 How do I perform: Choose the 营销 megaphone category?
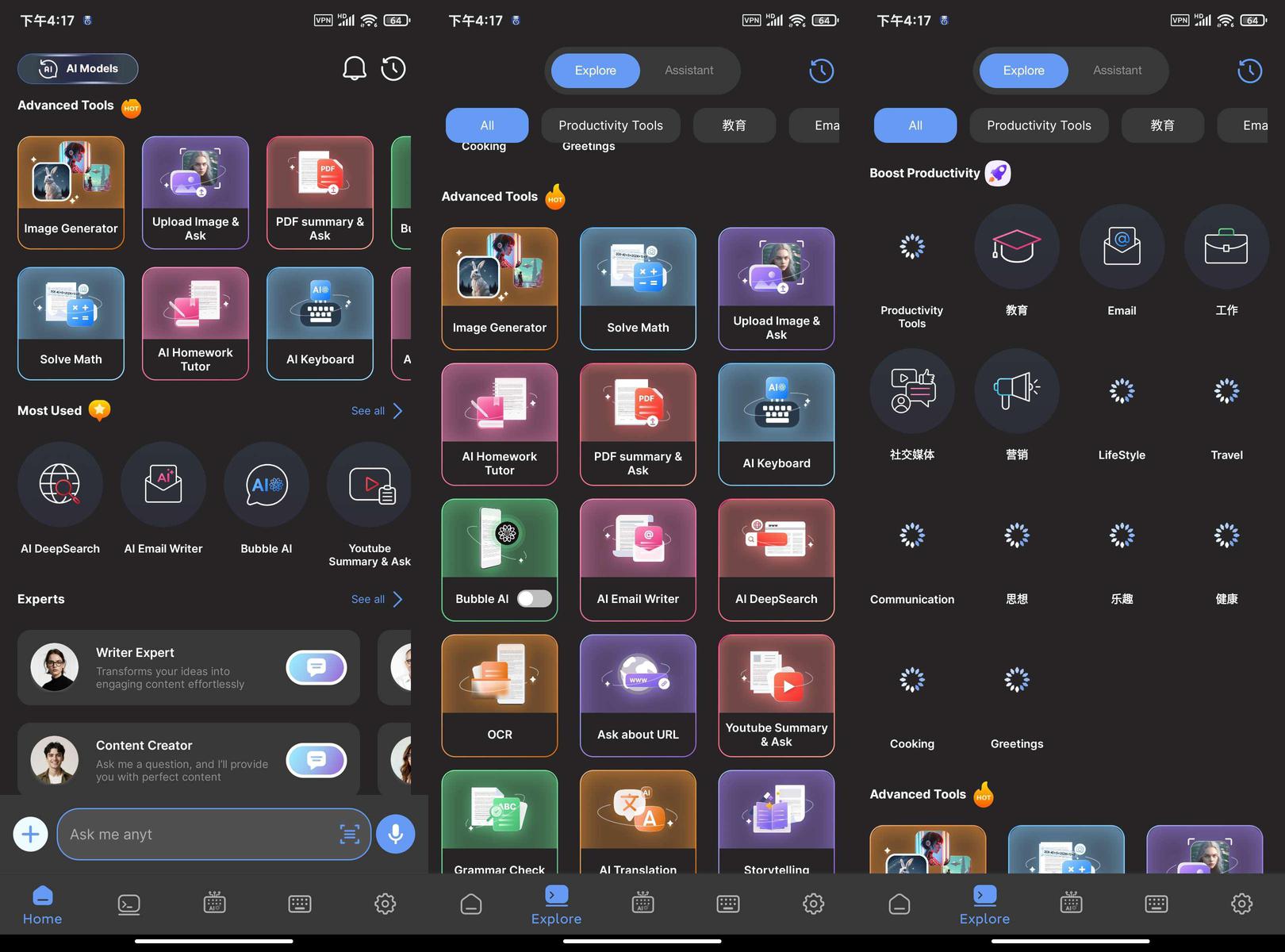tap(1016, 391)
